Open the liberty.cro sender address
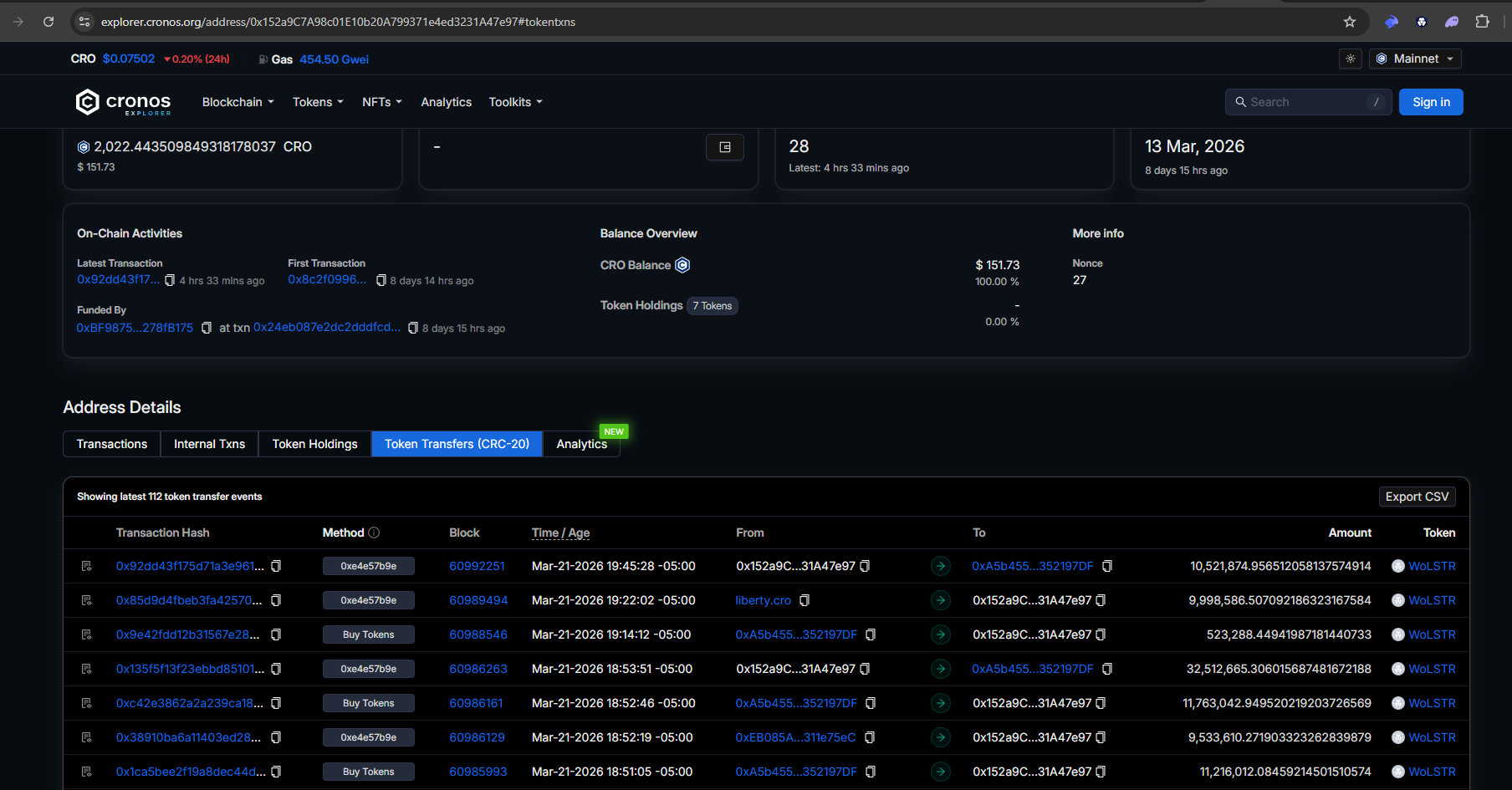Viewport: 1512px width, 790px height. [763, 600]
